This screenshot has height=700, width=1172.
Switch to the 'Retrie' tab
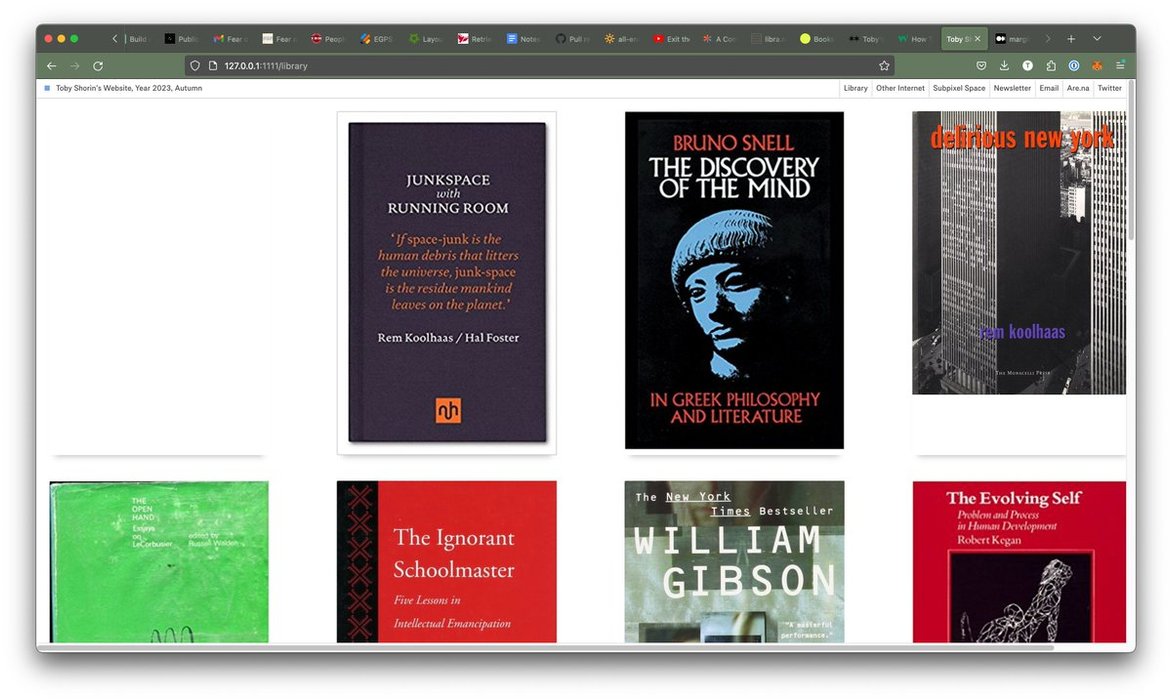[x=474, y=39]
